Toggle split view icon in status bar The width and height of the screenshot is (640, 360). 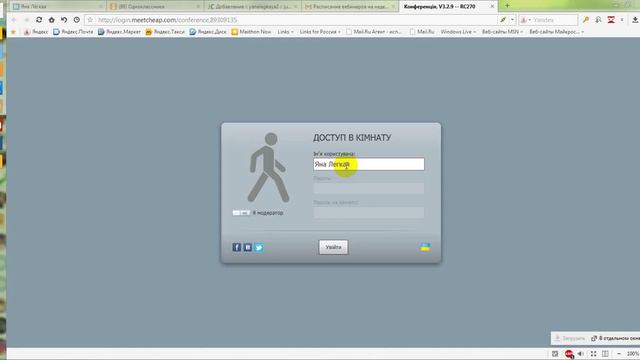pos(605,354)
